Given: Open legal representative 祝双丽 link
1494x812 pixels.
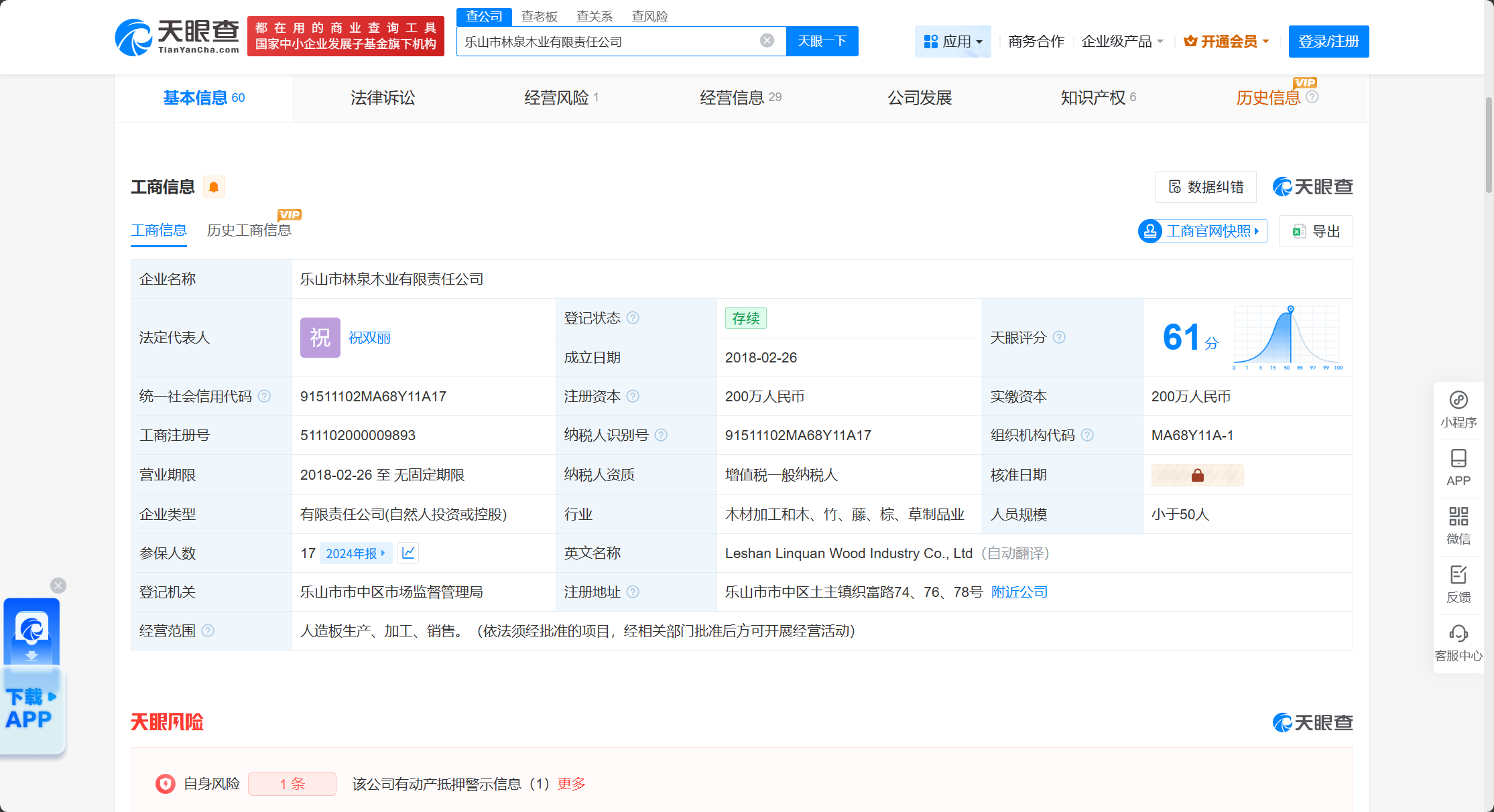Looking at the screenshot, I should pyautogui.click(x=369, y=338).
